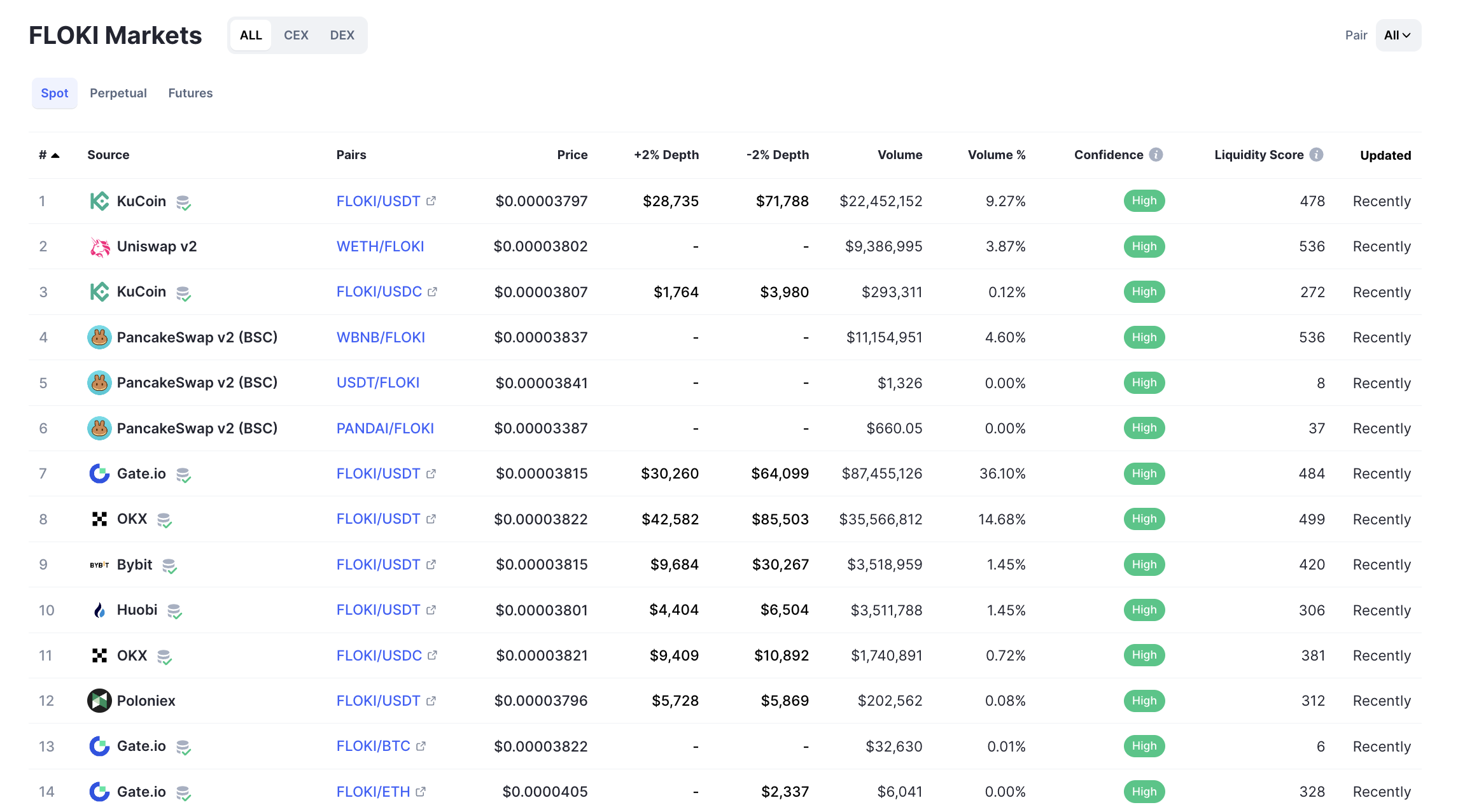Click the Uniswap v2 unicorn logo
Image resolution: width=1465 pixels, height=812 pixels.
99,247
